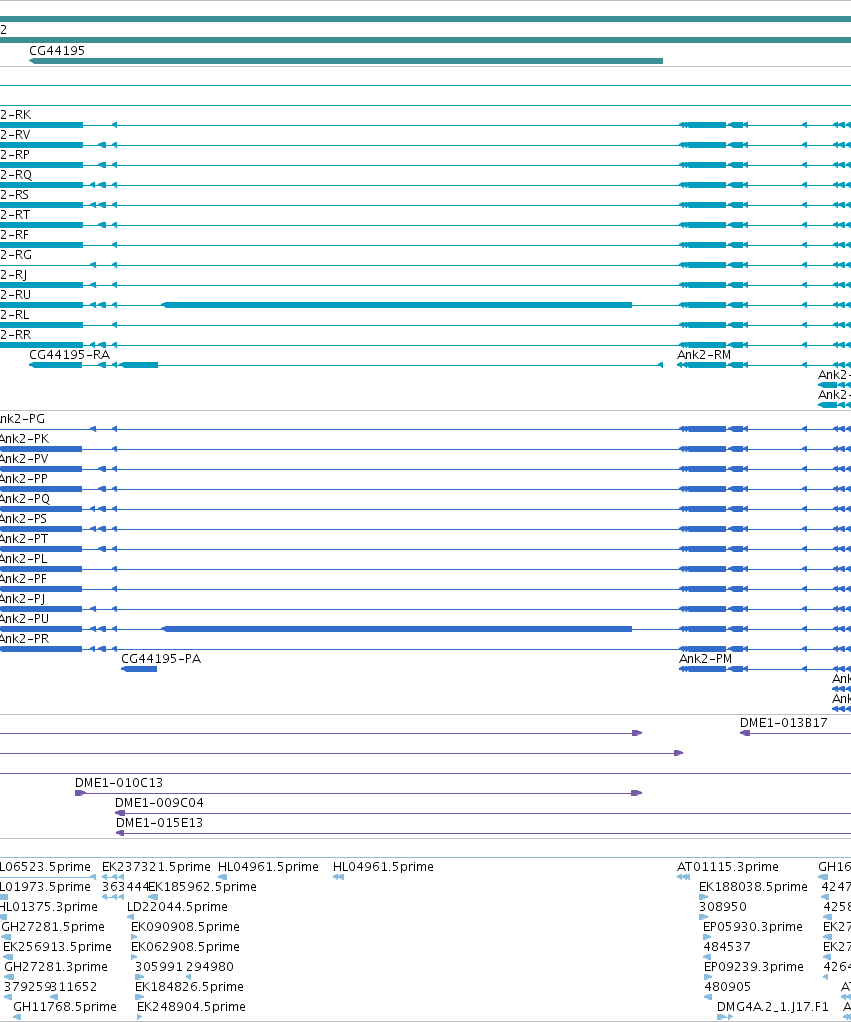Select the CG44195 gene span bar

(346, 61)
